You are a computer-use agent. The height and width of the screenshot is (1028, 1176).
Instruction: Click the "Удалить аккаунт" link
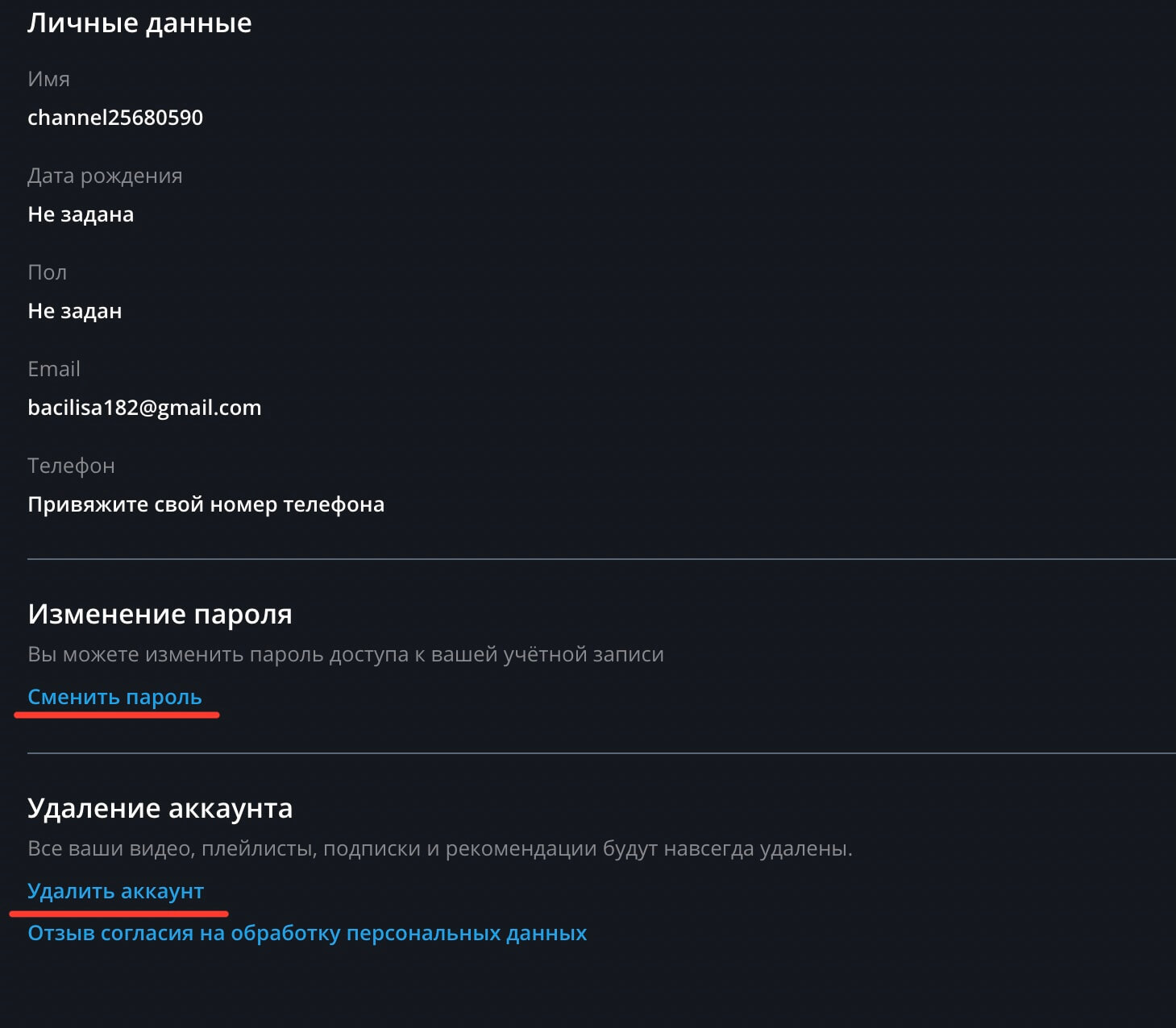coord(115,891)
